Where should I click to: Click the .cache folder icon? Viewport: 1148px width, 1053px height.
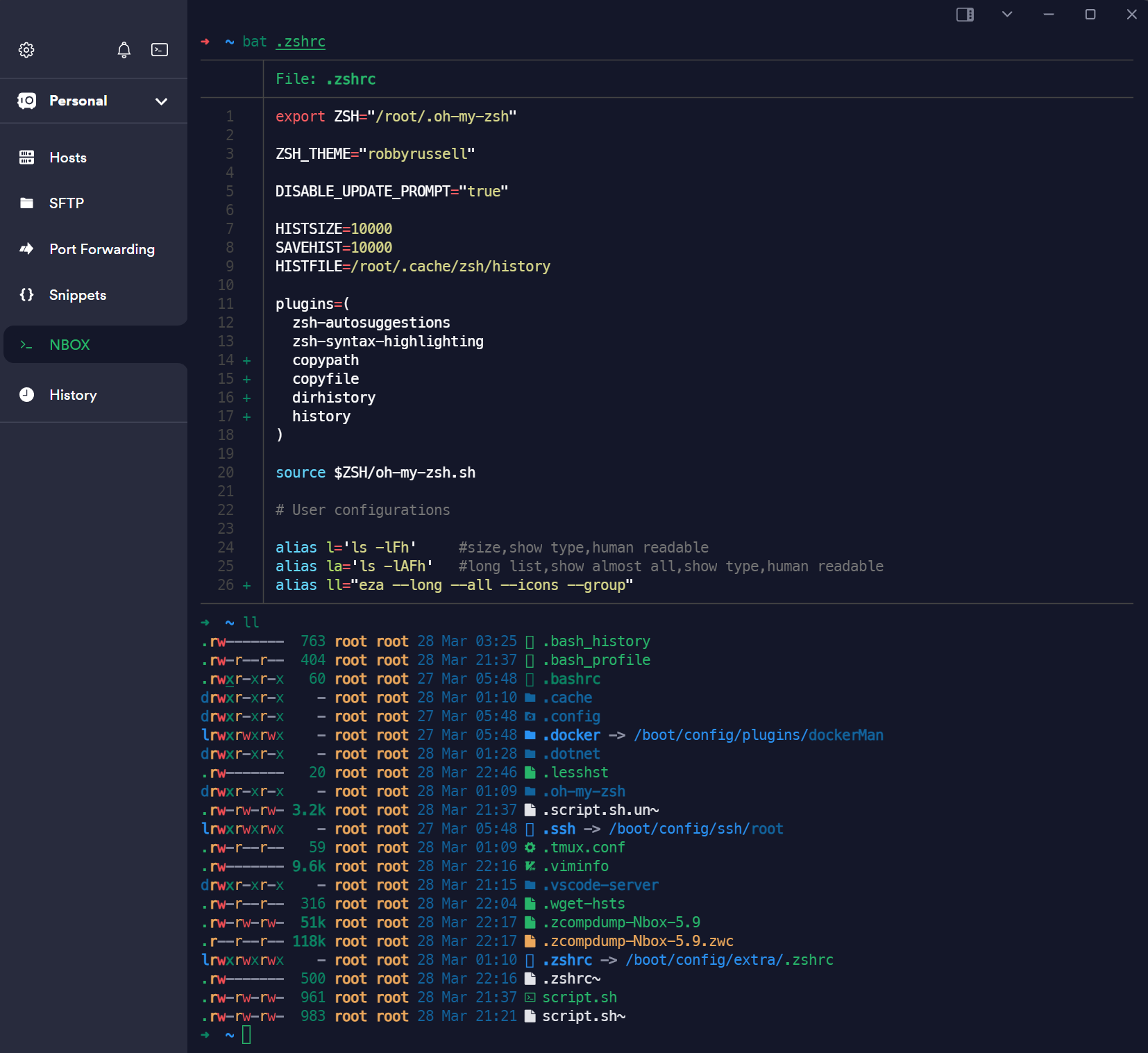click(530, 698)
